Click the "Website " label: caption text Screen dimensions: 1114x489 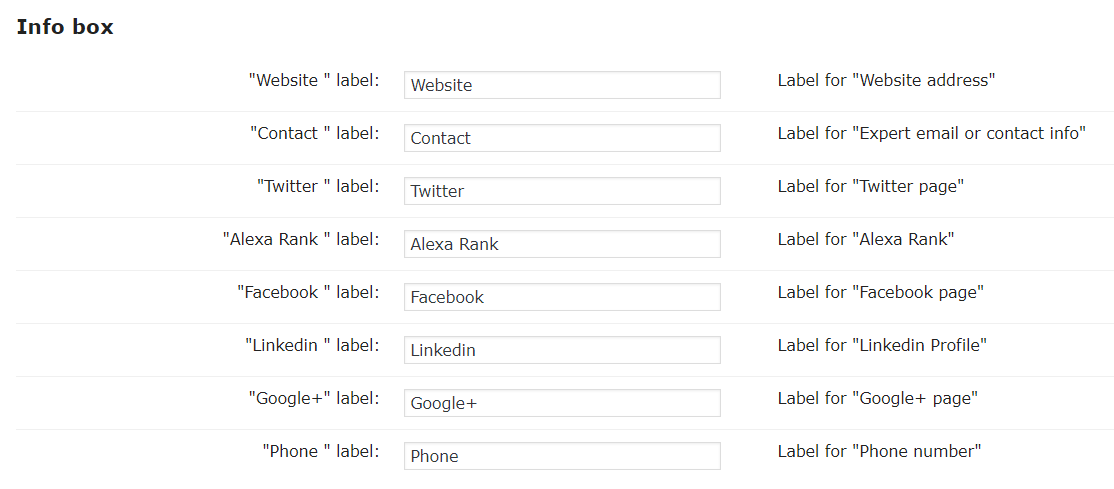[x=314, y=80]
